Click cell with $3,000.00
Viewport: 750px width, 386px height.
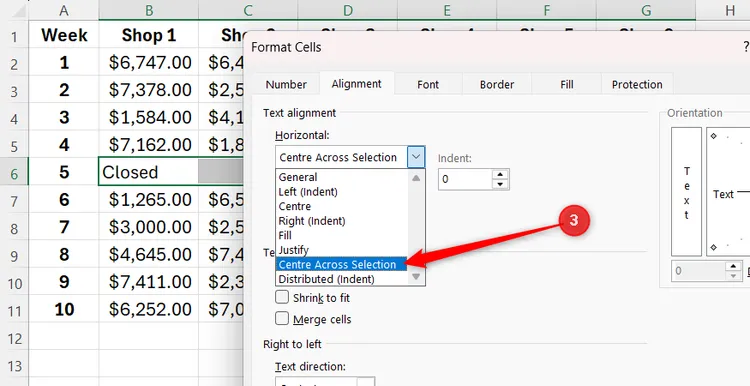(x=149, y=227)
